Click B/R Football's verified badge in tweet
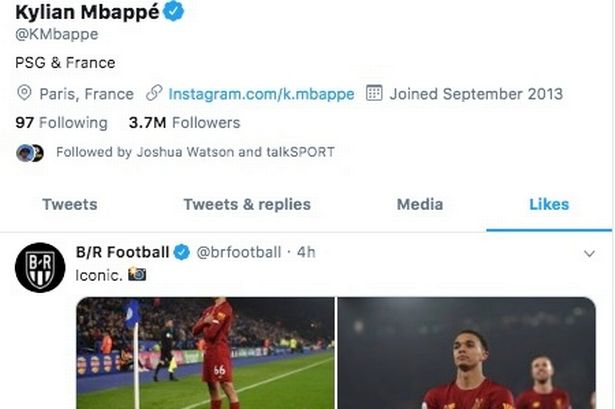 pyautogui.click(x=181, y=252)
